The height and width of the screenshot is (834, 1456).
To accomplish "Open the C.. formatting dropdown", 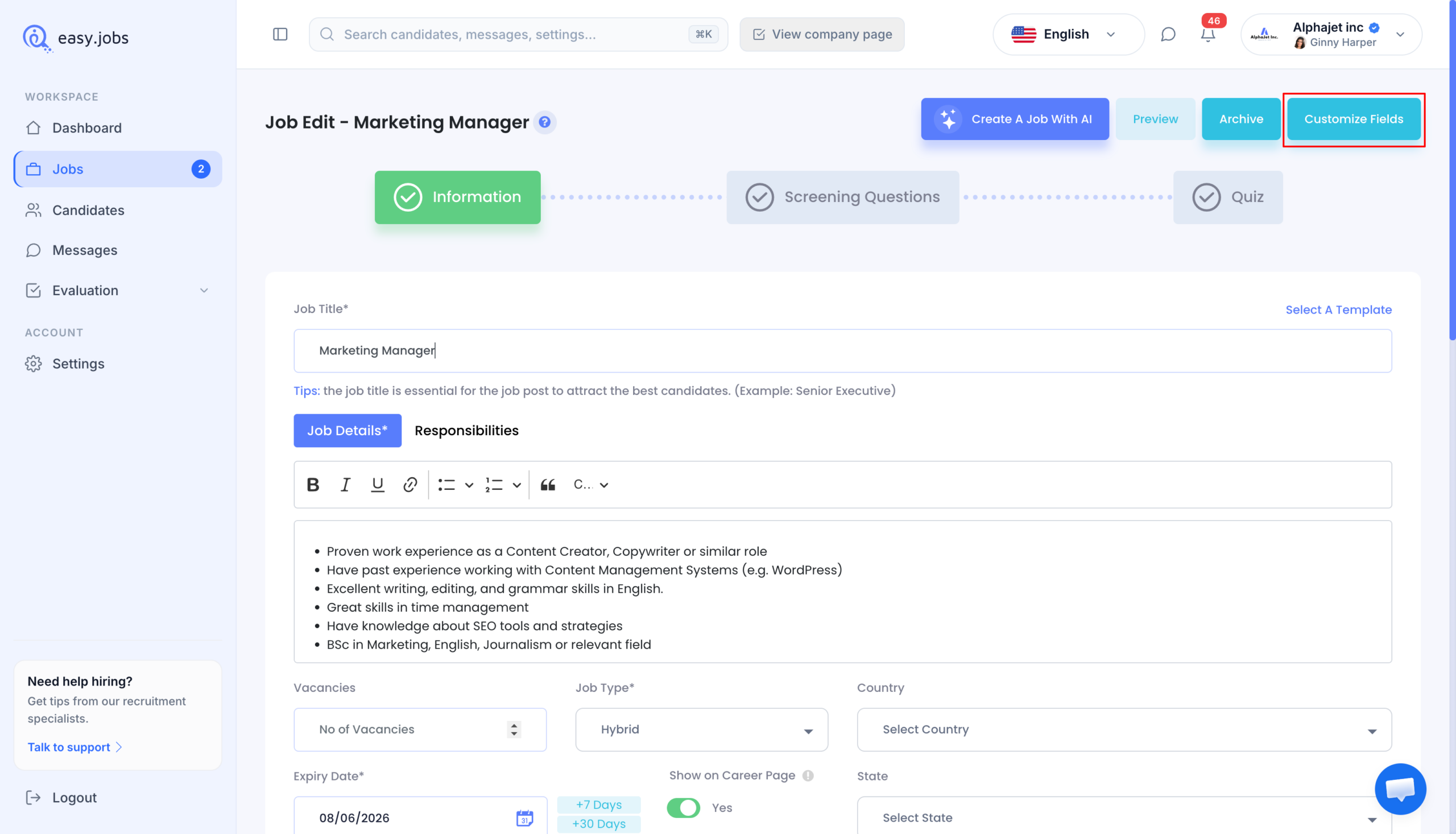I will pos(591,485).
